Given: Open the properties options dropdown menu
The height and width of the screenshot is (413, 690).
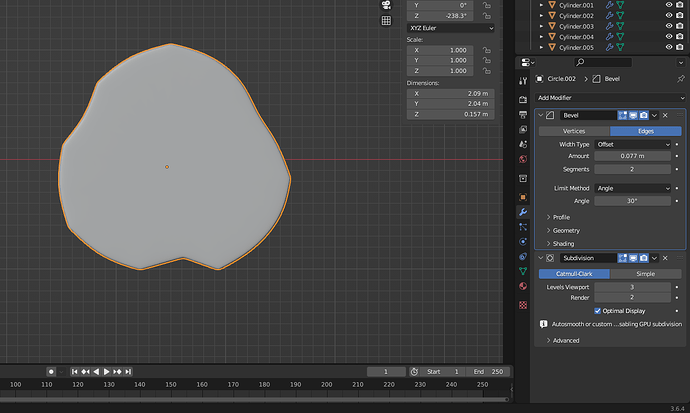Looking at the screenshot, I should (681, 62).
